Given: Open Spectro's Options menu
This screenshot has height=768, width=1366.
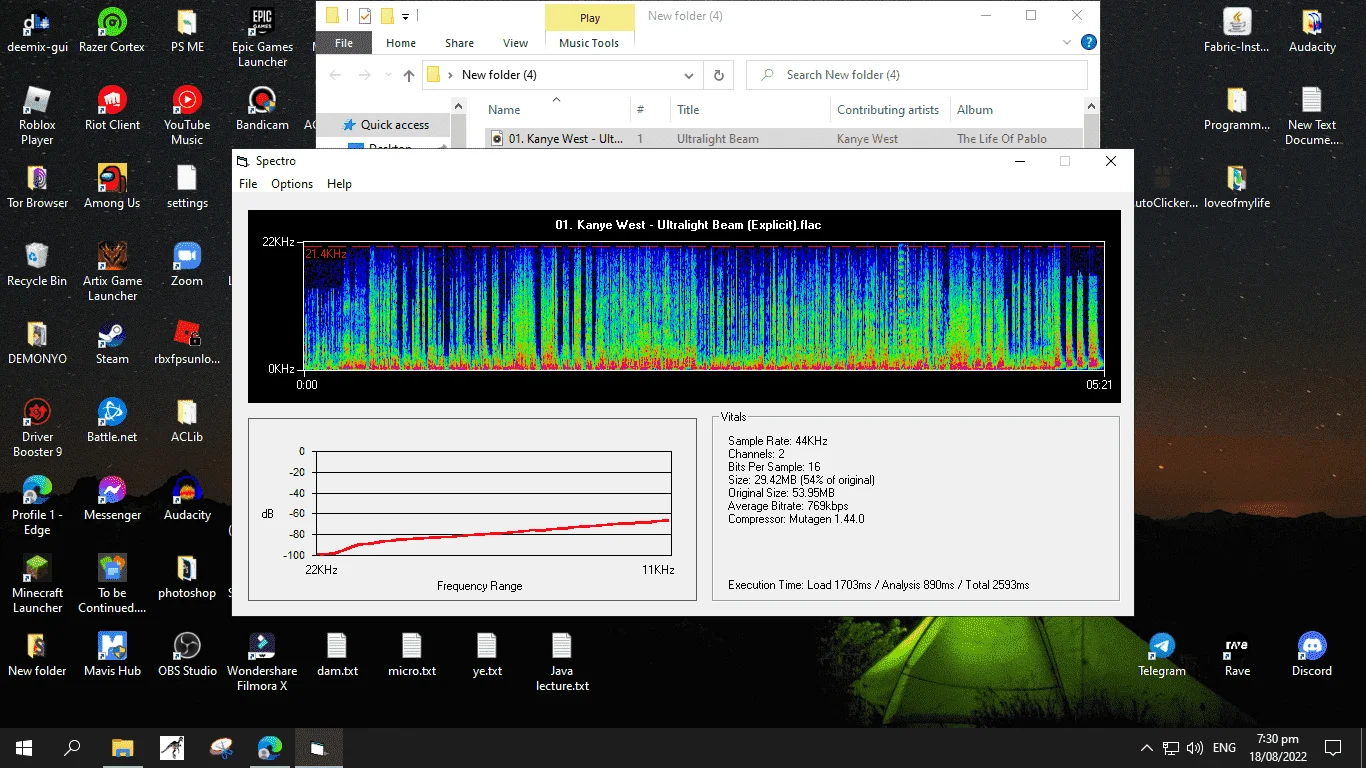Looking at the screenshot, I should [x=292, y=184].
